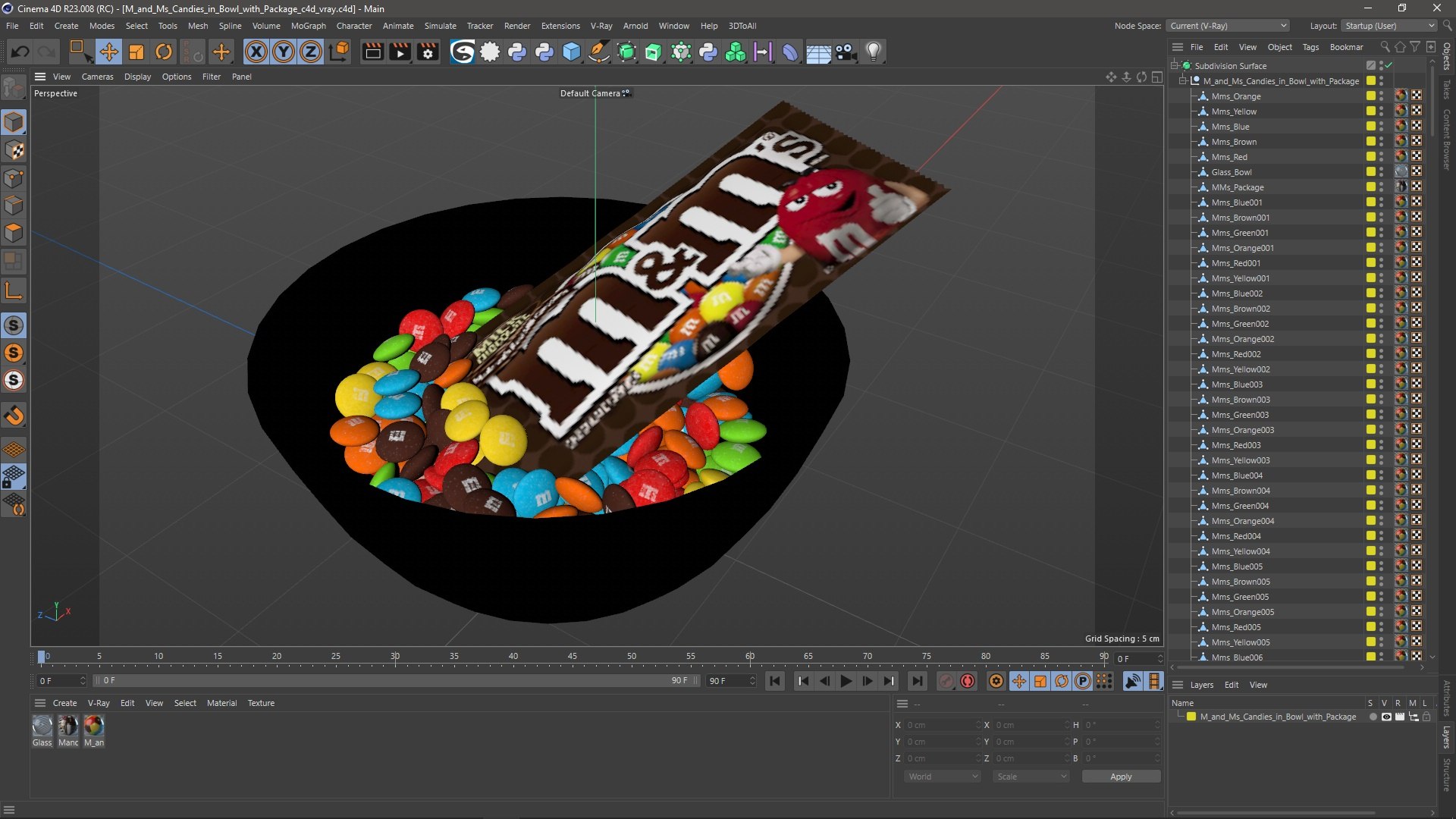Screen dimensions: 1456x819
Task: Click the Snap magnet icon
Action: (x=14, y=416)
